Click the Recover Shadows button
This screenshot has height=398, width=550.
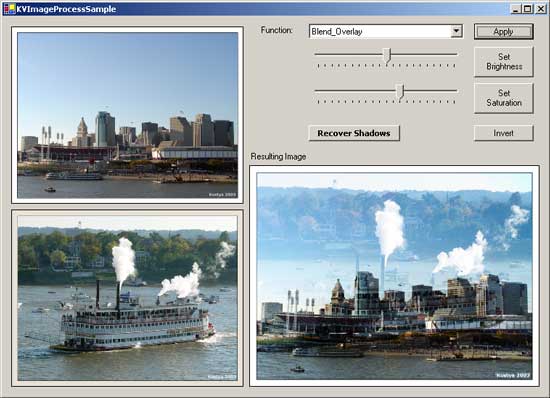(354, 133)
